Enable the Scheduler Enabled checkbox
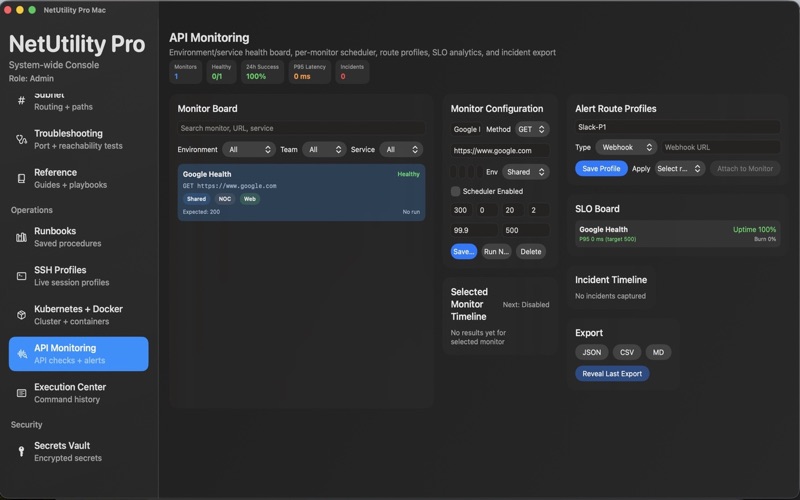800x500 pixels. click(x=455, y=191)
